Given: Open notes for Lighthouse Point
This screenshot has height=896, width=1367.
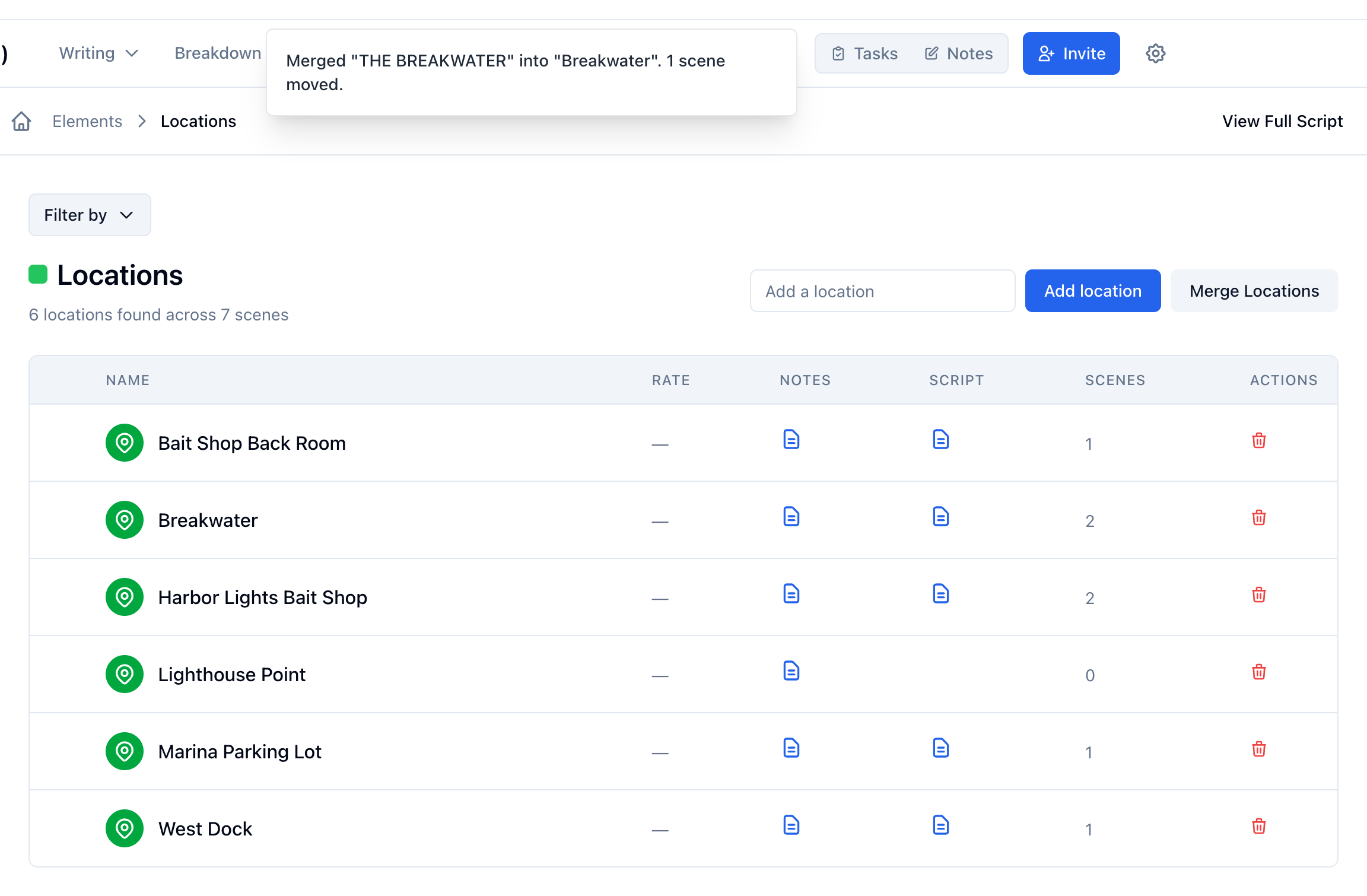Looking at the screenshot, I should coord(791,671).
